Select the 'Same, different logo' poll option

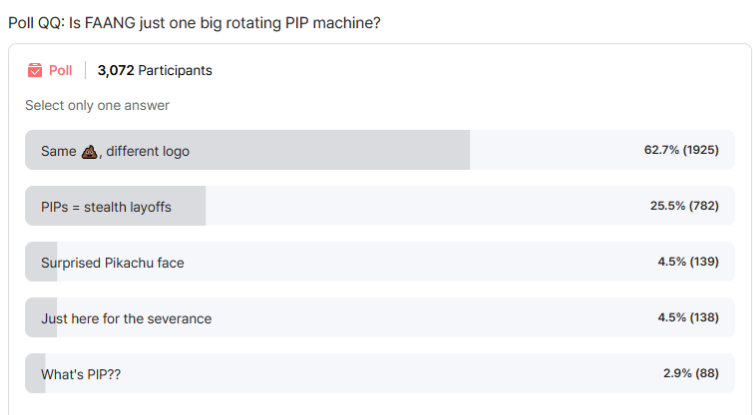click(380, 150)
